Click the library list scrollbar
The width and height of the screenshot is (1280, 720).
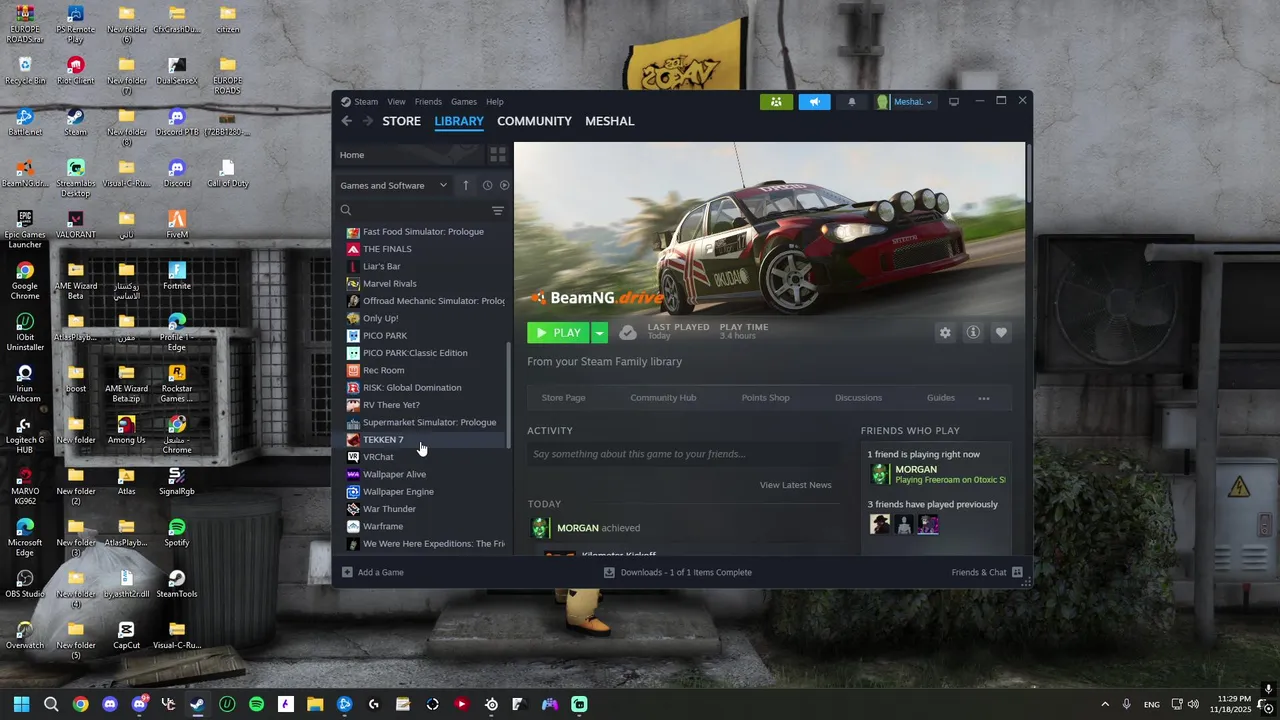pos(509,395)
